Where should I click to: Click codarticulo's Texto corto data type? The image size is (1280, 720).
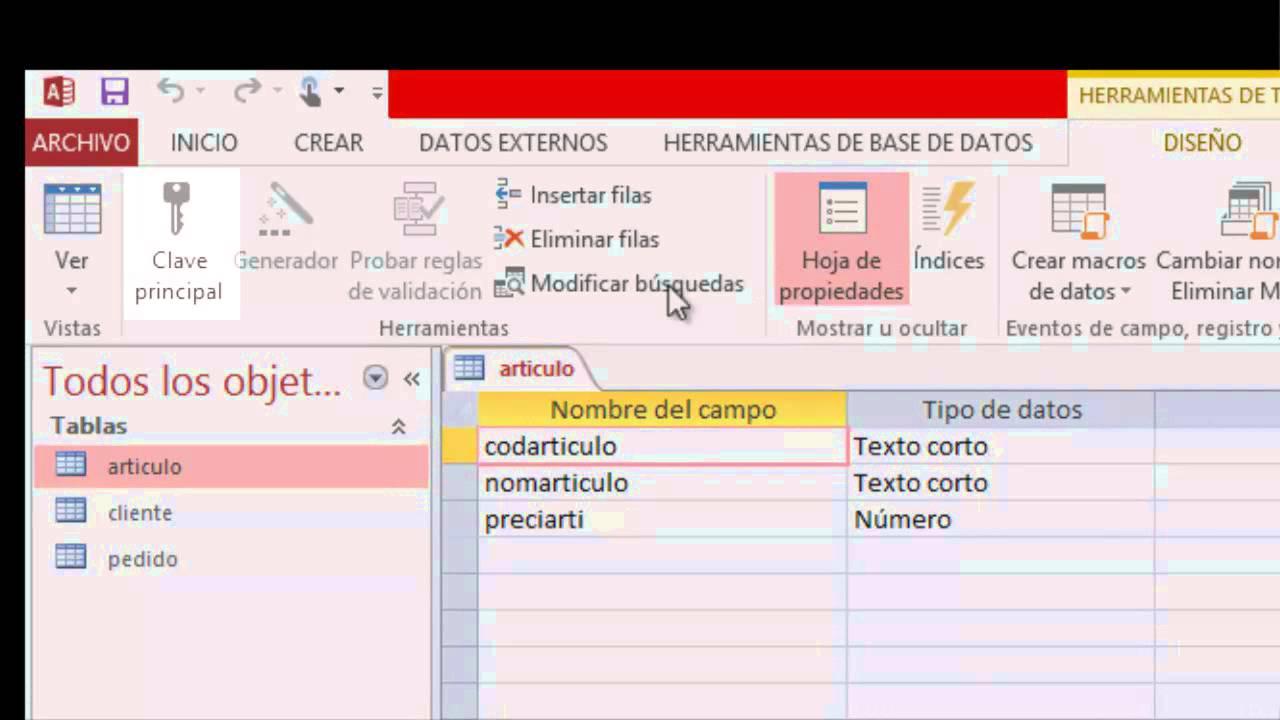point(1001,446)
